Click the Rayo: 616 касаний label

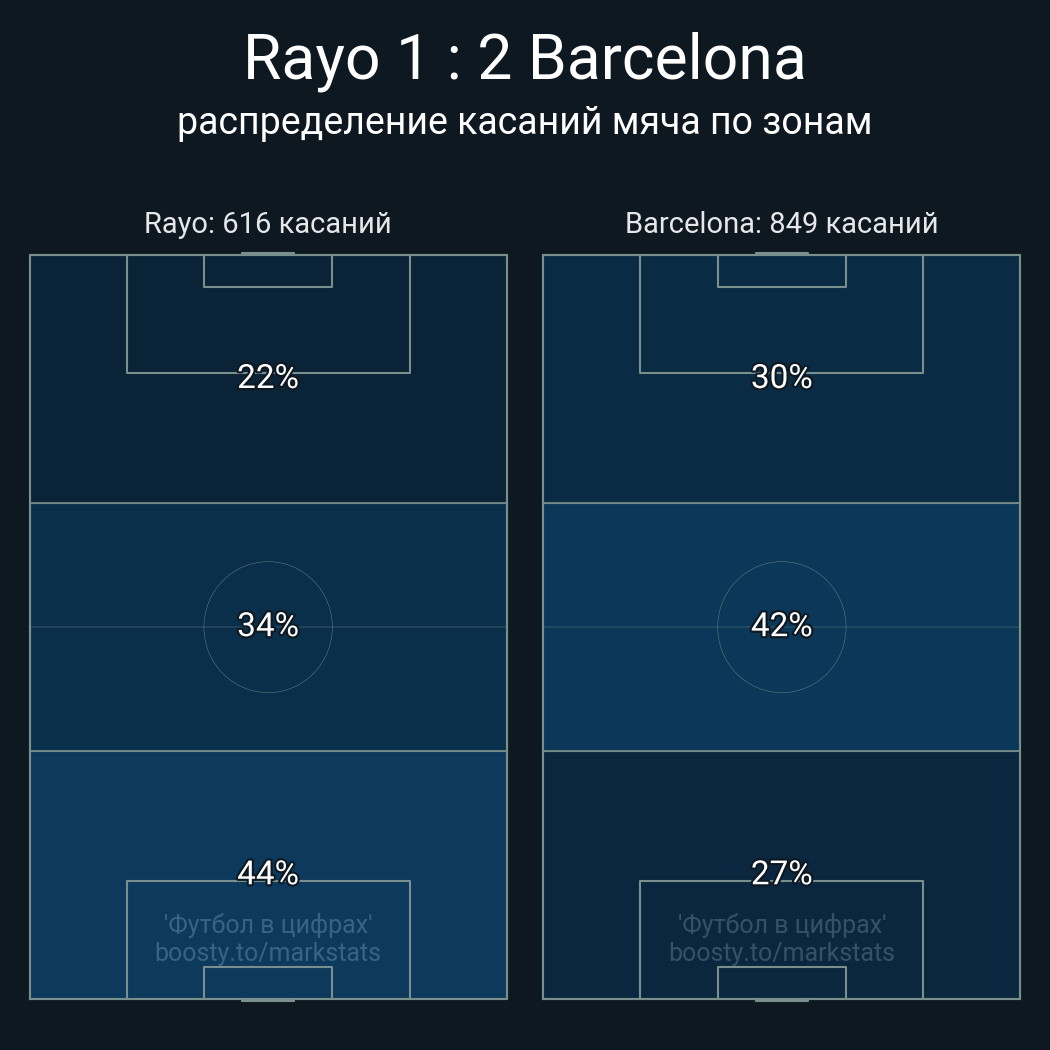coord(268,223)
